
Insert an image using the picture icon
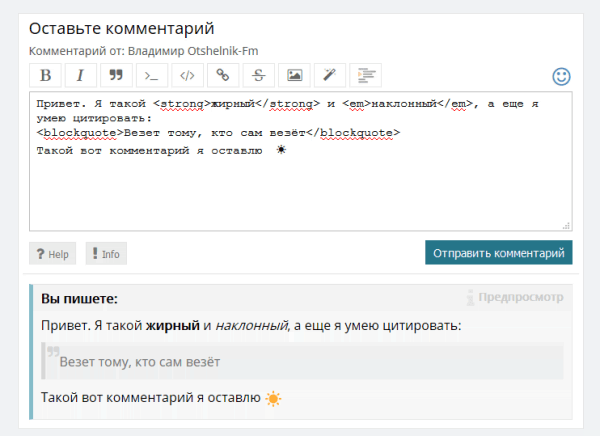pyautogui.click(x=294, y=75)
